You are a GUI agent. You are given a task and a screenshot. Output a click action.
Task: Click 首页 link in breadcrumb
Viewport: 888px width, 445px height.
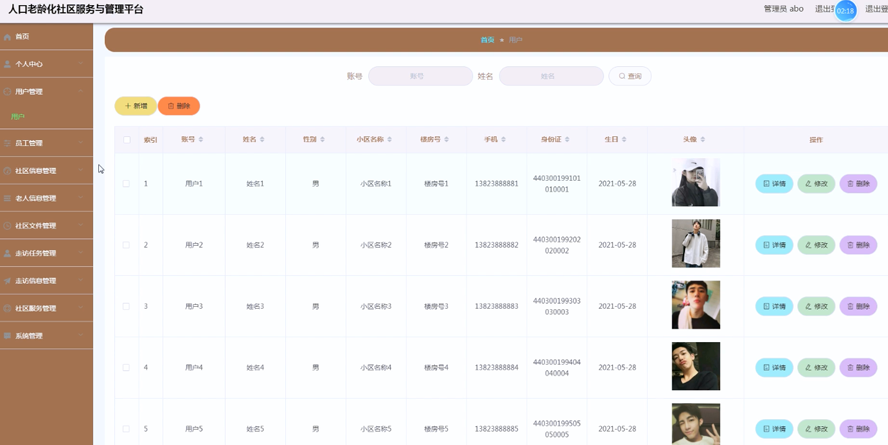pyautogui.click(x=487, y=40)
